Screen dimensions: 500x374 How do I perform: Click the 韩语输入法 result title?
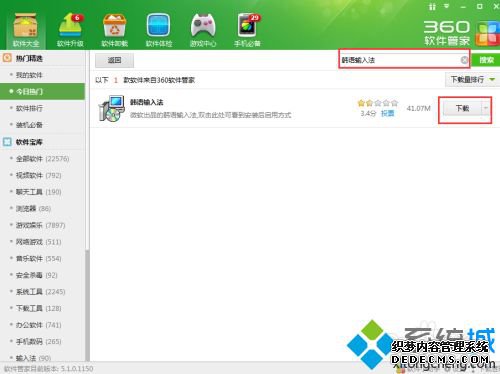tap(146, 102)
